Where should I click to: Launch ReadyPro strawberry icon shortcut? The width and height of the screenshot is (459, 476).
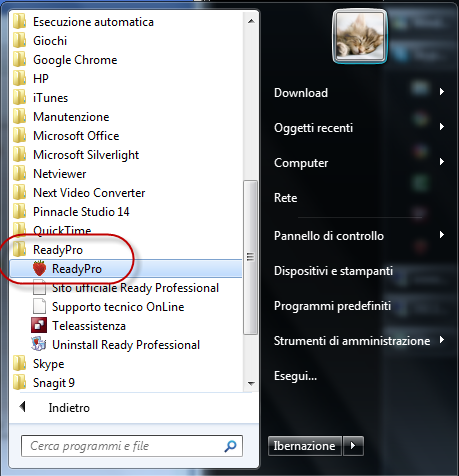pyautogui.click(x=39, y=268)
